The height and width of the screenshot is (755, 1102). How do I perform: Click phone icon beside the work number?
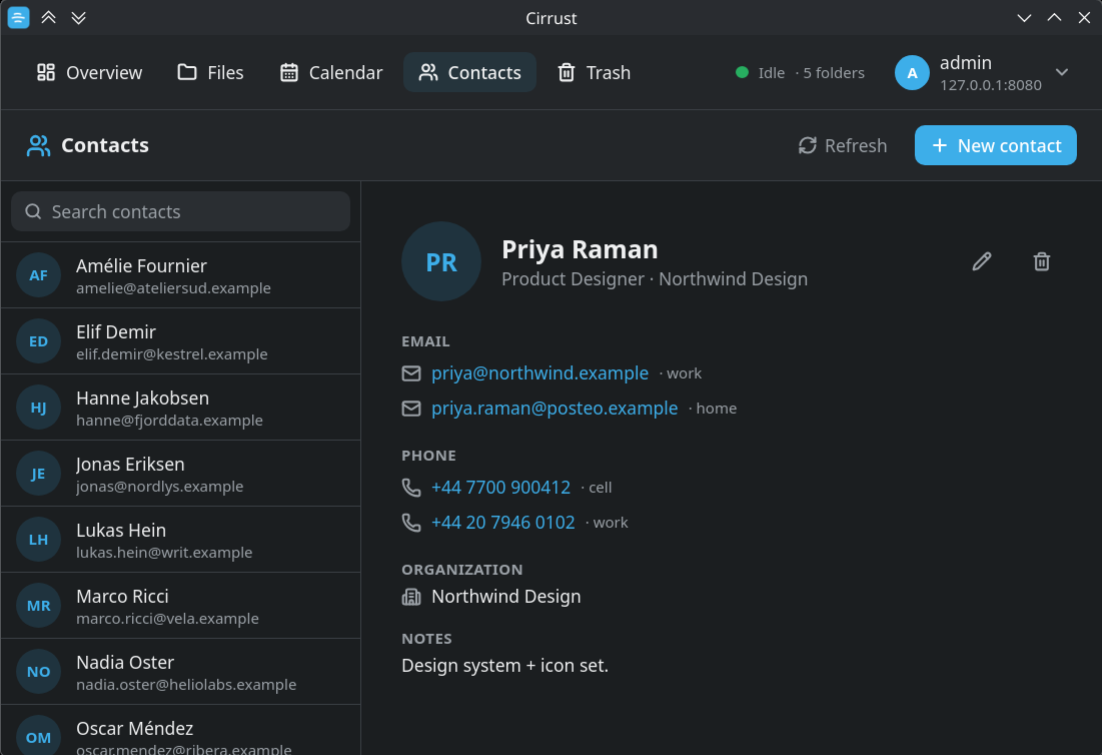coord(411,522)
